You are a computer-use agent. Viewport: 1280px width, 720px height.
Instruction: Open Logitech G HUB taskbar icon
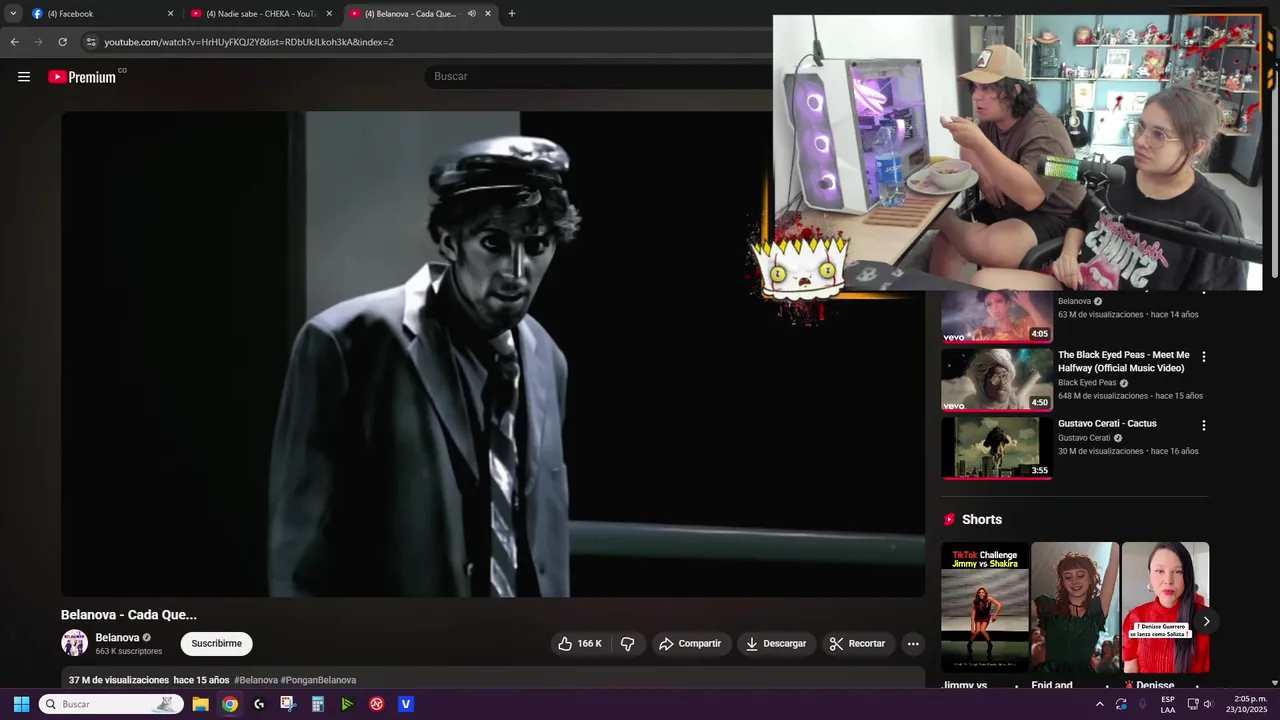click(x=259, y=704)
